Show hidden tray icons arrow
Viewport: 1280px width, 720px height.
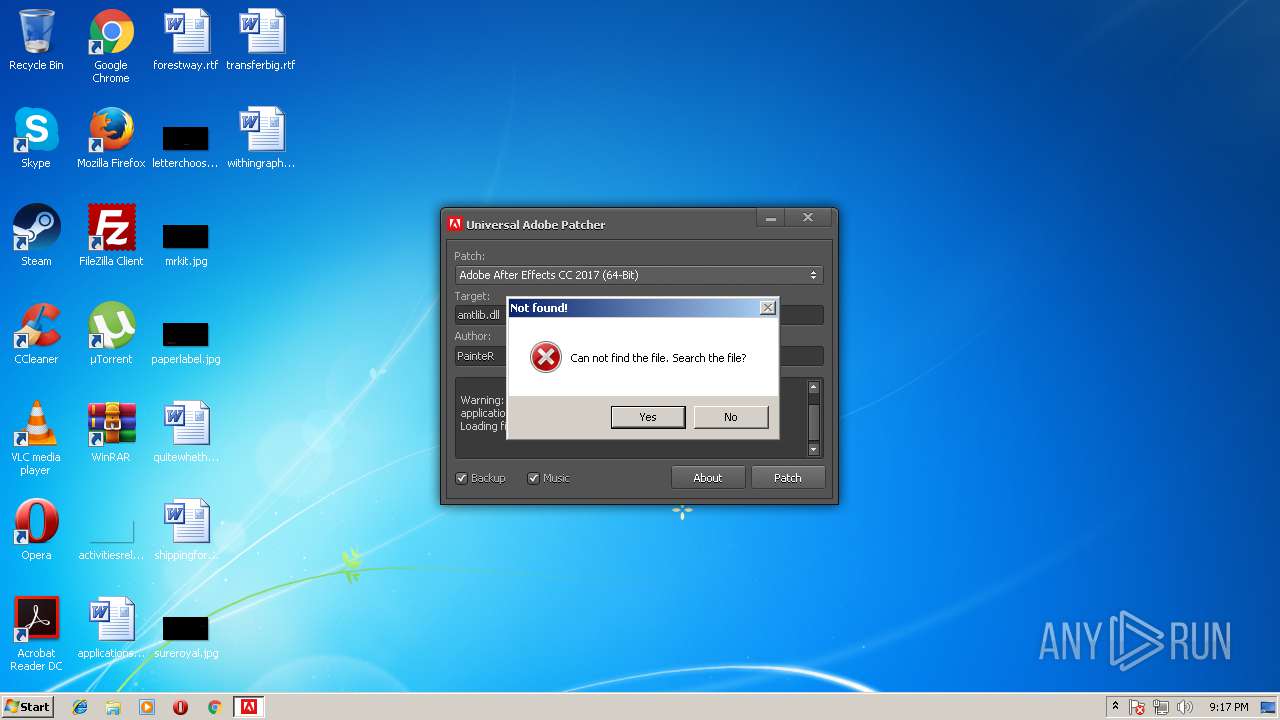(x=1115, y=707)
